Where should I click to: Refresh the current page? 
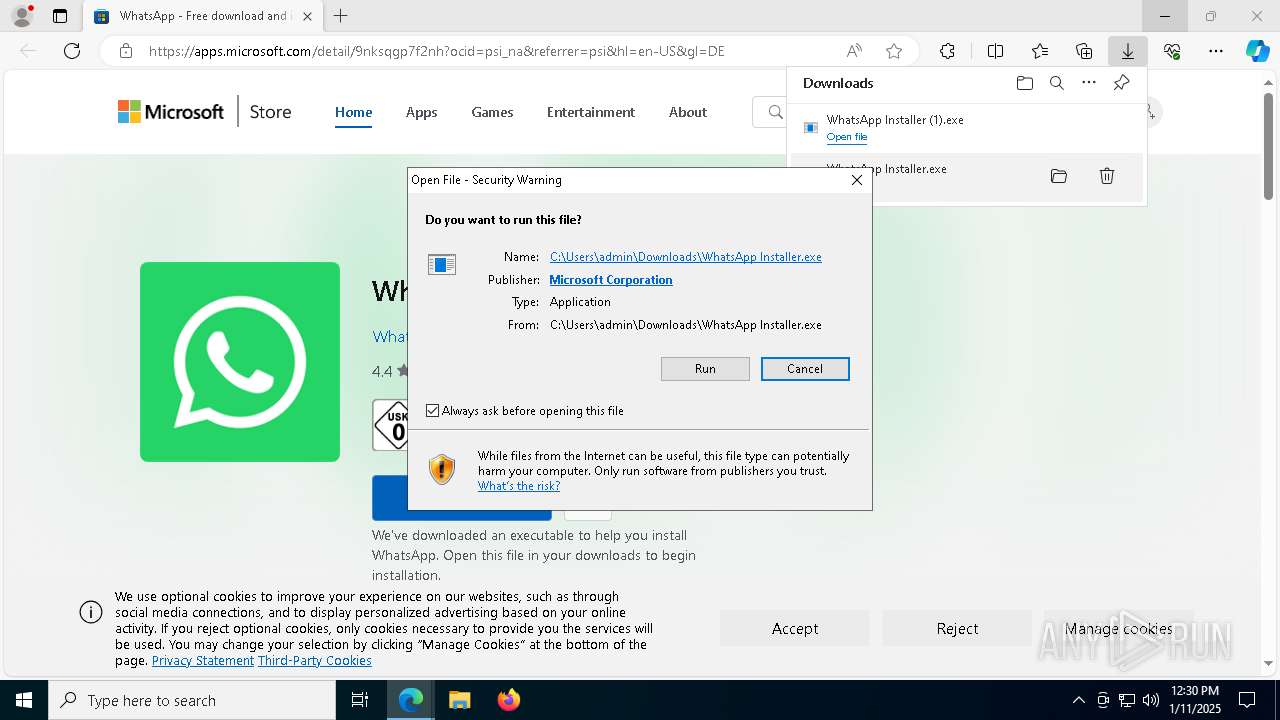pos(72,51)
